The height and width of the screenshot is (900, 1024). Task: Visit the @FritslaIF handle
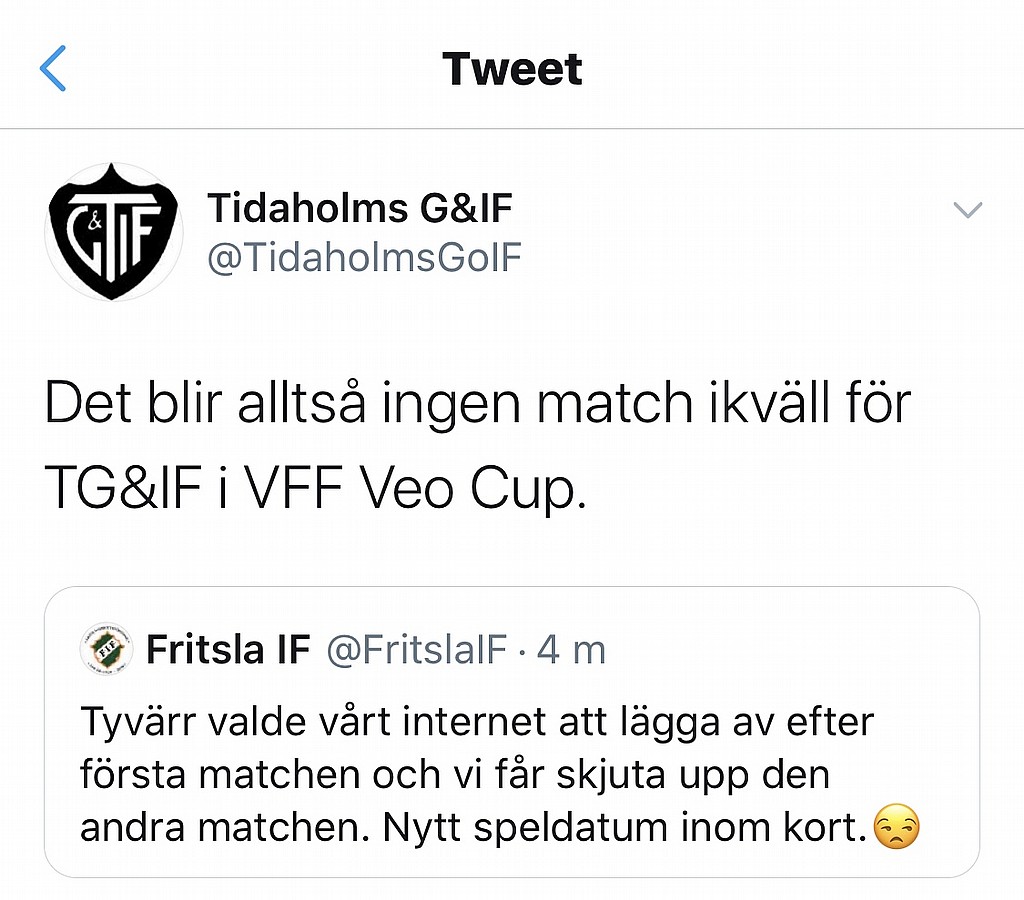pos(417,650)
